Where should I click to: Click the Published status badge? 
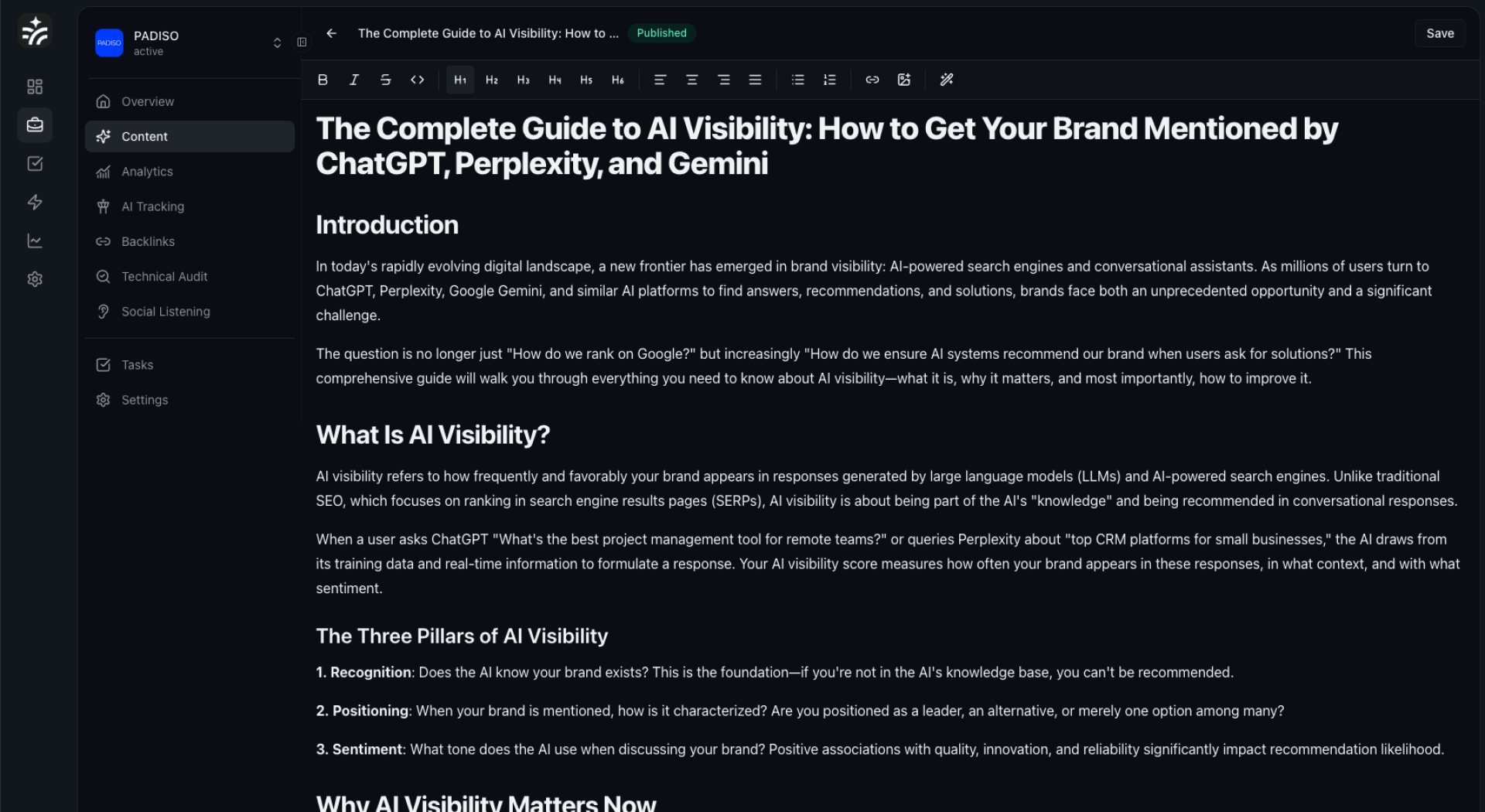[661, 33]
